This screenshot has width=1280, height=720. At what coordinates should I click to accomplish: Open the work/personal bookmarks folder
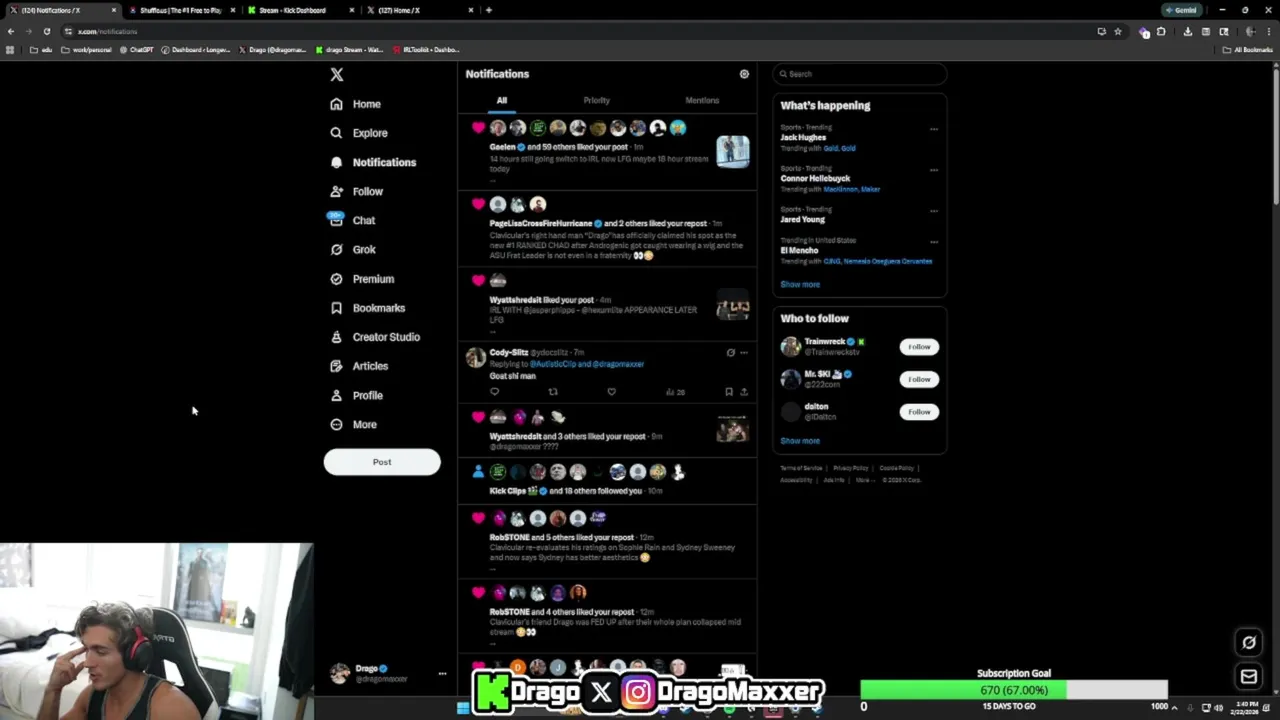tap(87, 50)
